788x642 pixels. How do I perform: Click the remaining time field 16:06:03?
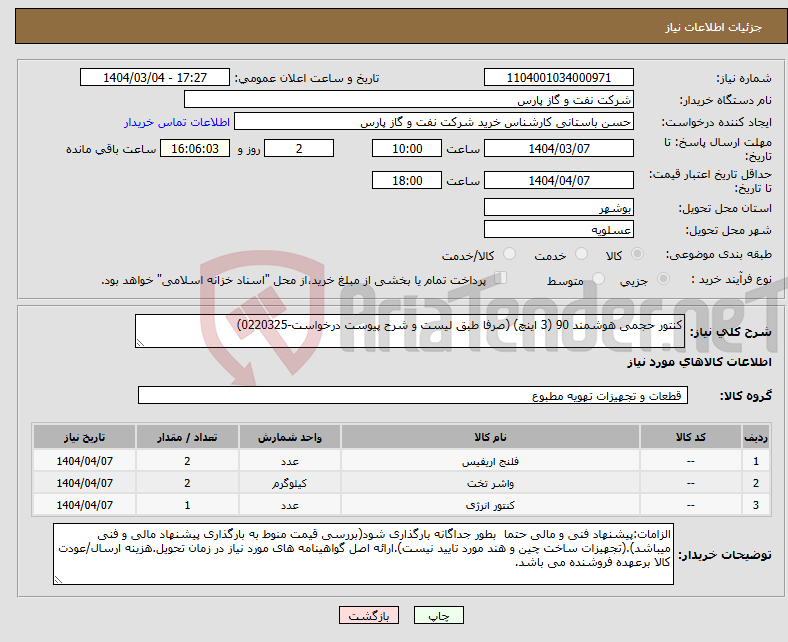(x=195, y=148)
